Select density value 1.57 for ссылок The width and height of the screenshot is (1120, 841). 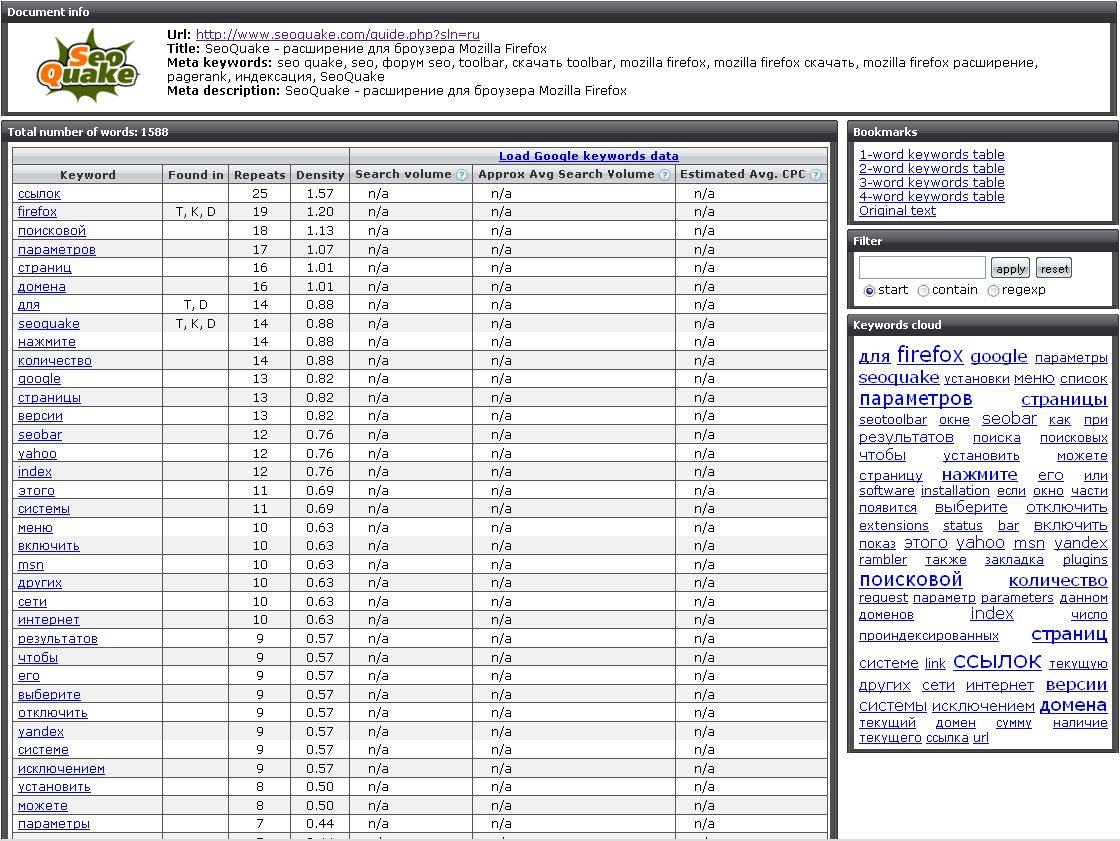coord(320,194)
